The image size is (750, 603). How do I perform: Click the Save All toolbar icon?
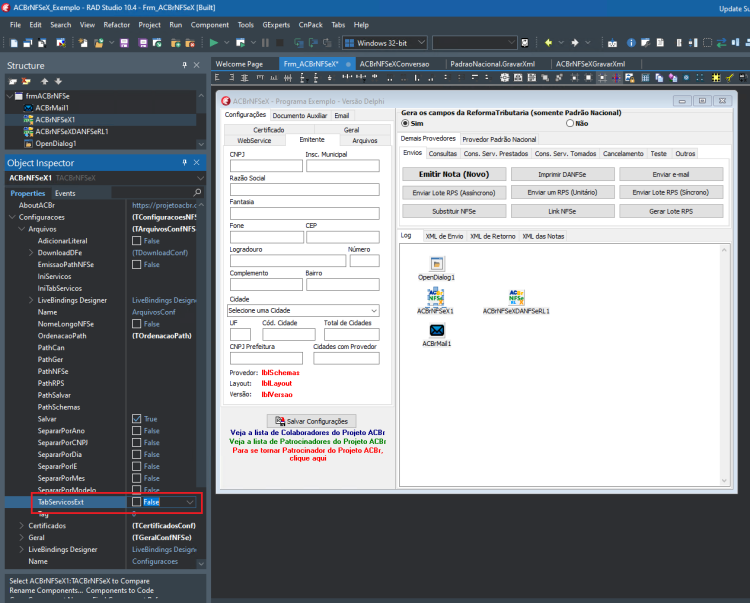point(143,43)
